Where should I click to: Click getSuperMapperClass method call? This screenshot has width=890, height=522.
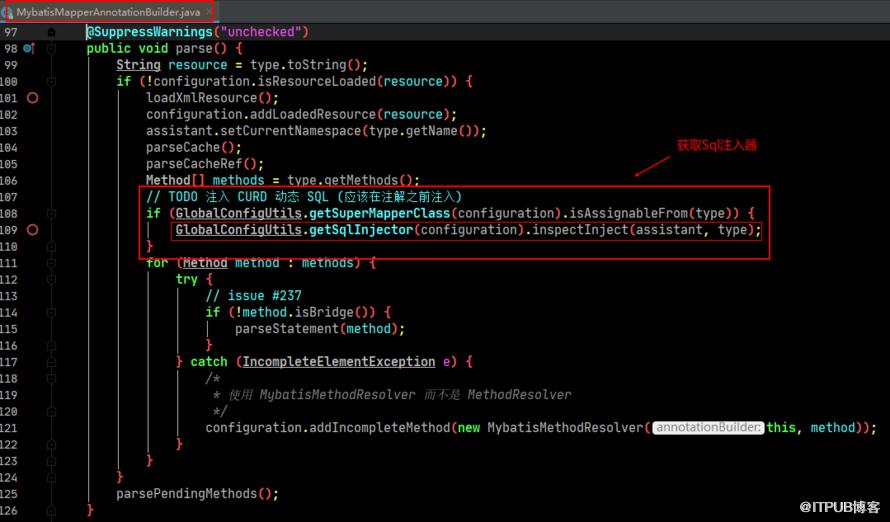point(380,213)
